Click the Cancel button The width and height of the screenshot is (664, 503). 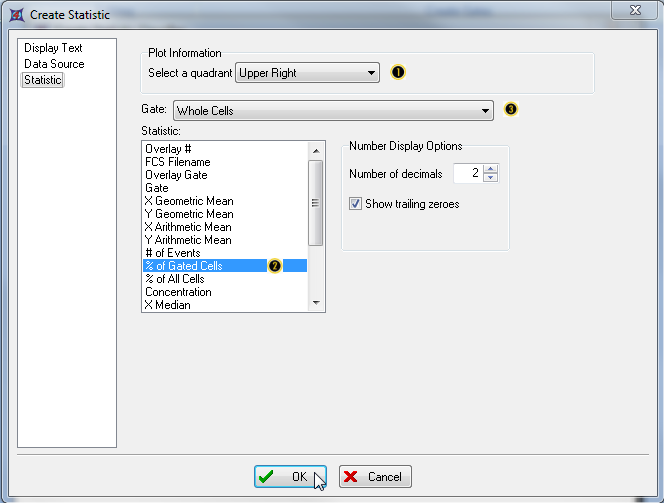pos(375,477)
